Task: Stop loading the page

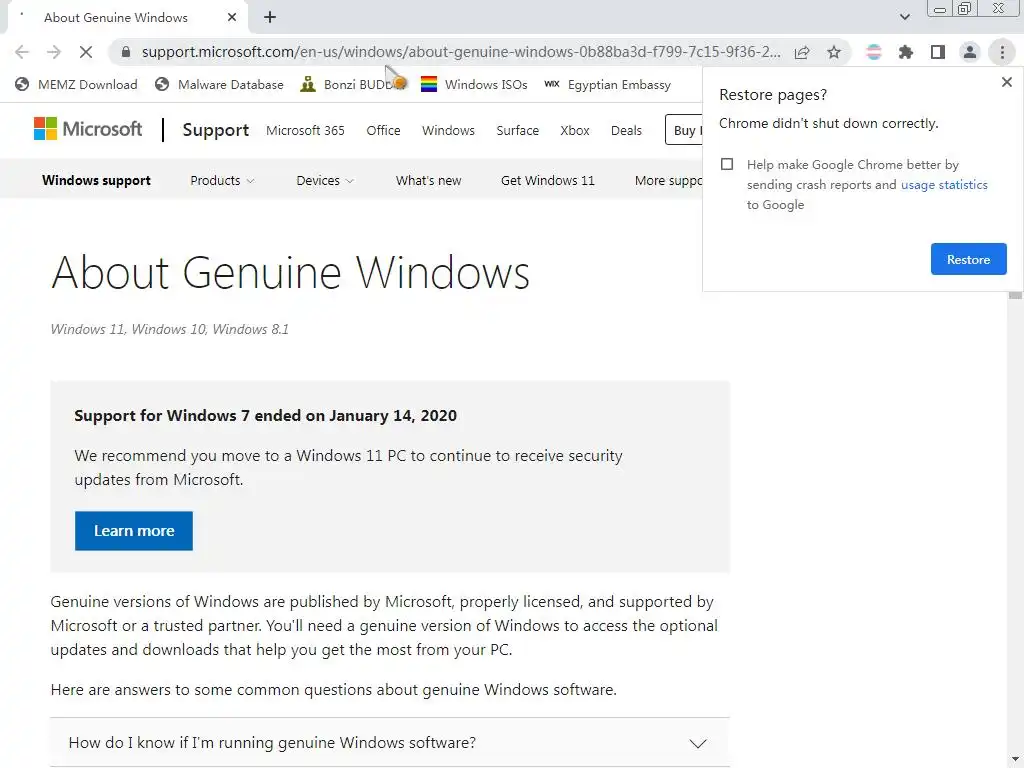Action: pos(86,52)
